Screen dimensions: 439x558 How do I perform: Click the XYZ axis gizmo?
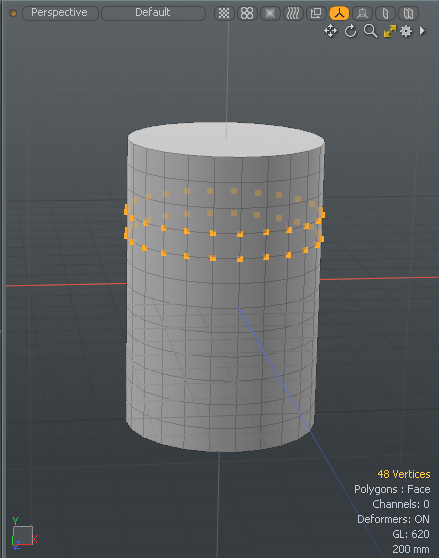click(23, 533)
